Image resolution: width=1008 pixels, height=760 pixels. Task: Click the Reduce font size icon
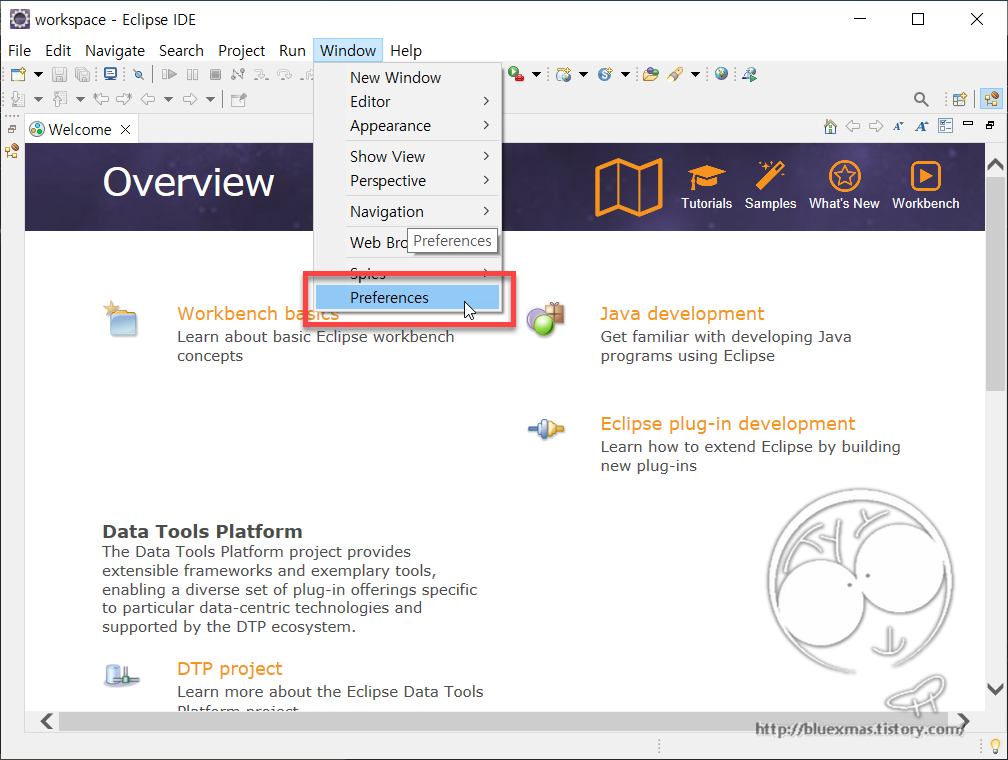pos(899,127)
